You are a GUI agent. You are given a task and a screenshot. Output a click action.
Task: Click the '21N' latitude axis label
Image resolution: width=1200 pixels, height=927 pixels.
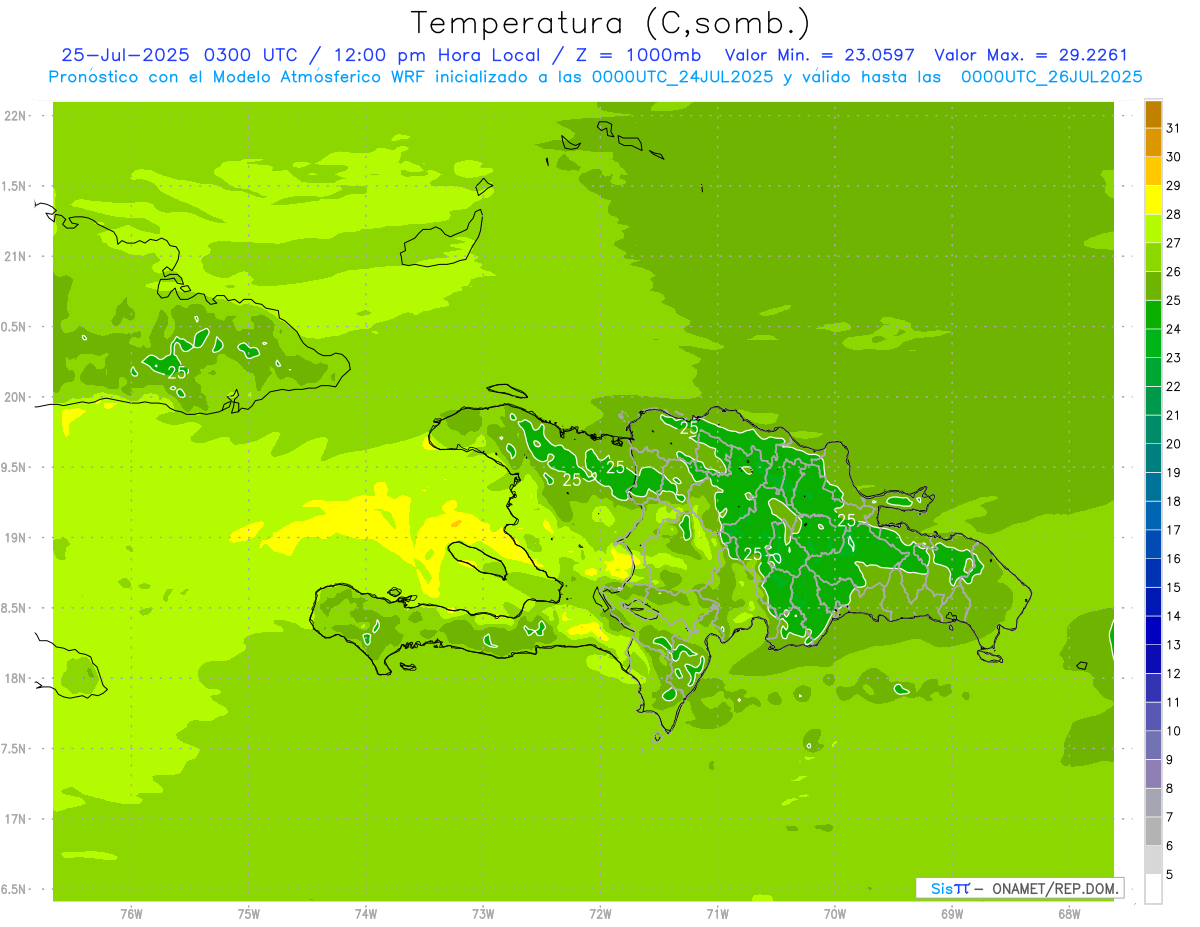point(15,257)
